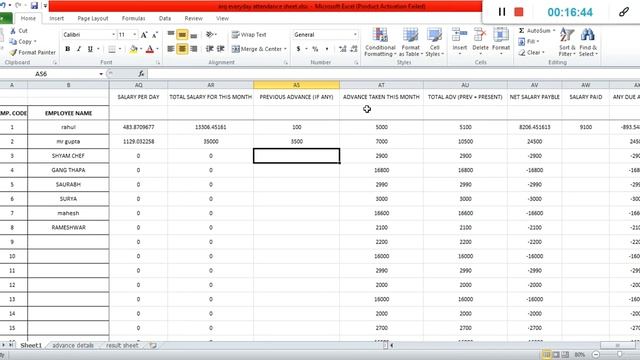The image size is (640, 360).
Task: Toggle Align Text Right
Action: tap(193, 49)
